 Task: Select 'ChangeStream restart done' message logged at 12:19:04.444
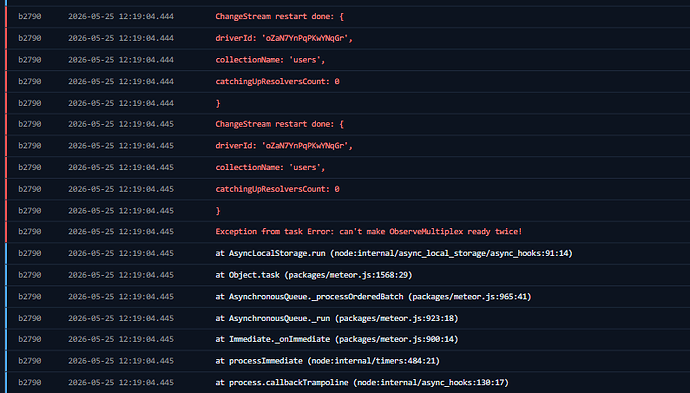coord(279,16)
